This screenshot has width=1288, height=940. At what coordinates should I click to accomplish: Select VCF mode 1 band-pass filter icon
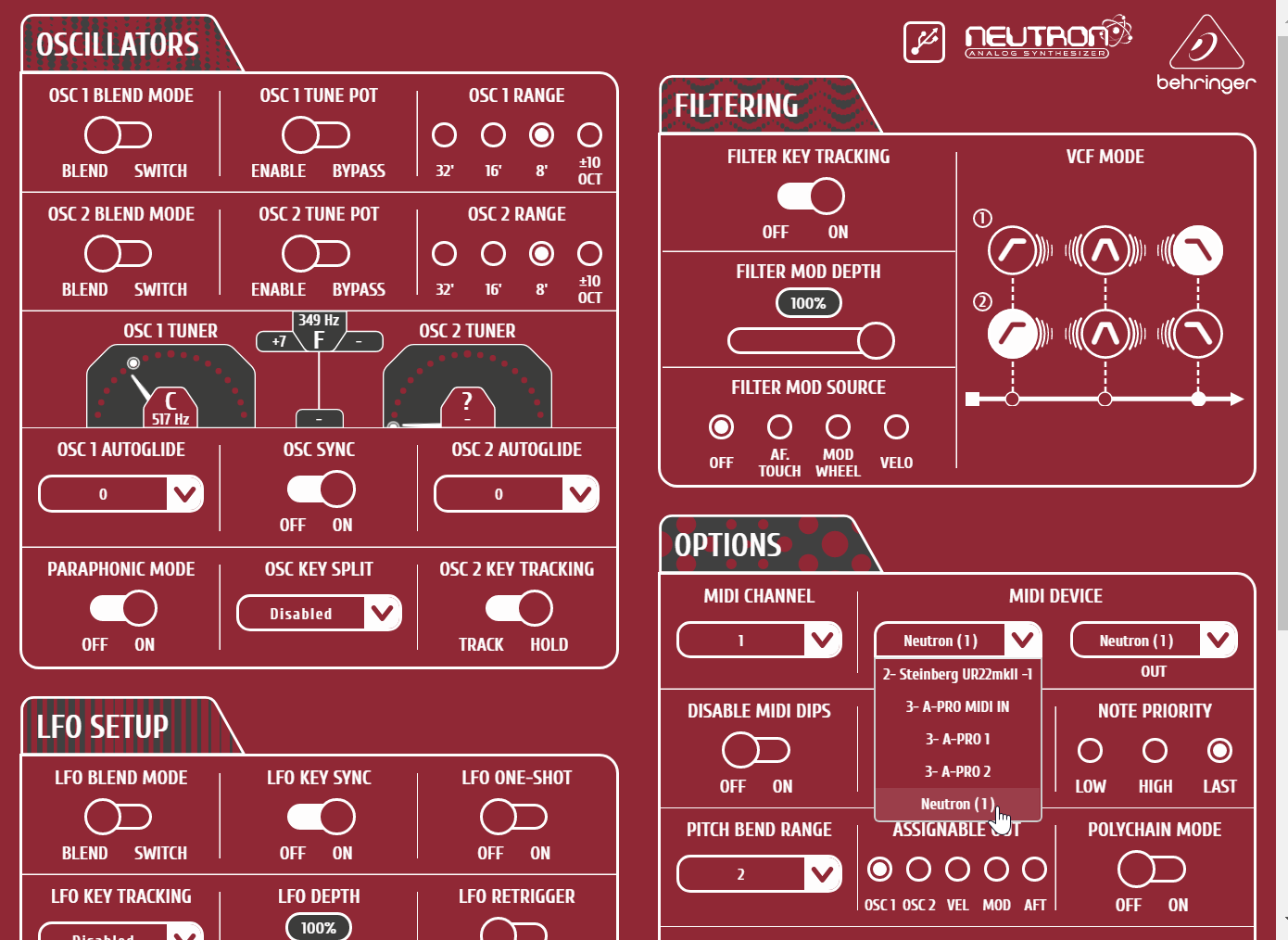pos(1105,250)
